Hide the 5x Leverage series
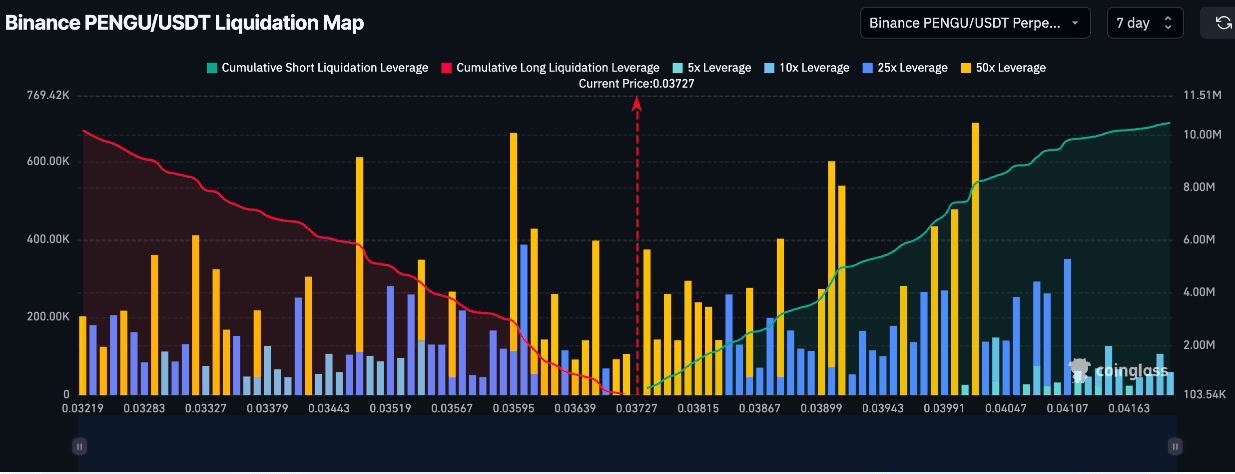The image size is (1235, 474). coord(711,68)
